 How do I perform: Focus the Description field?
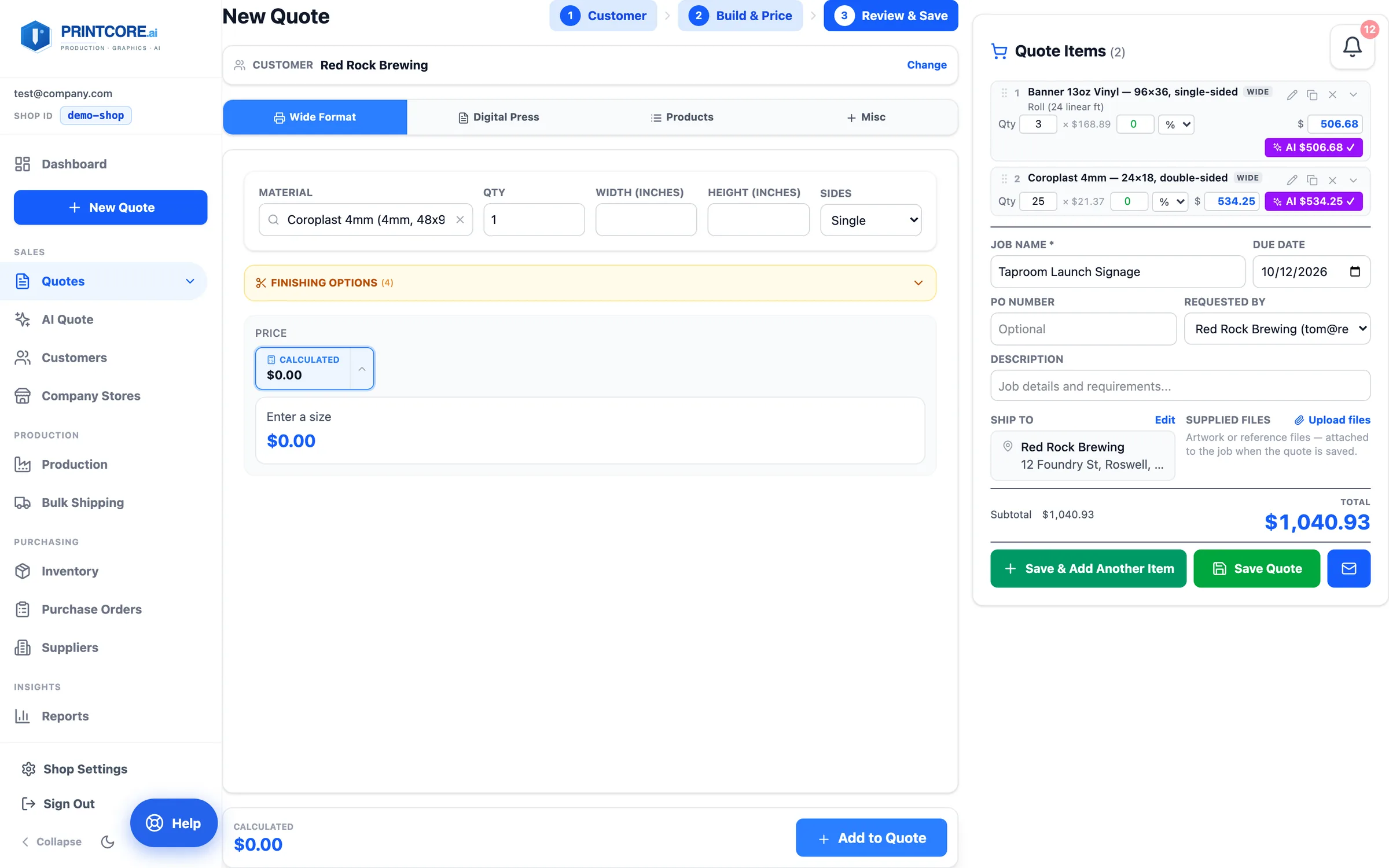point(1180,386)
